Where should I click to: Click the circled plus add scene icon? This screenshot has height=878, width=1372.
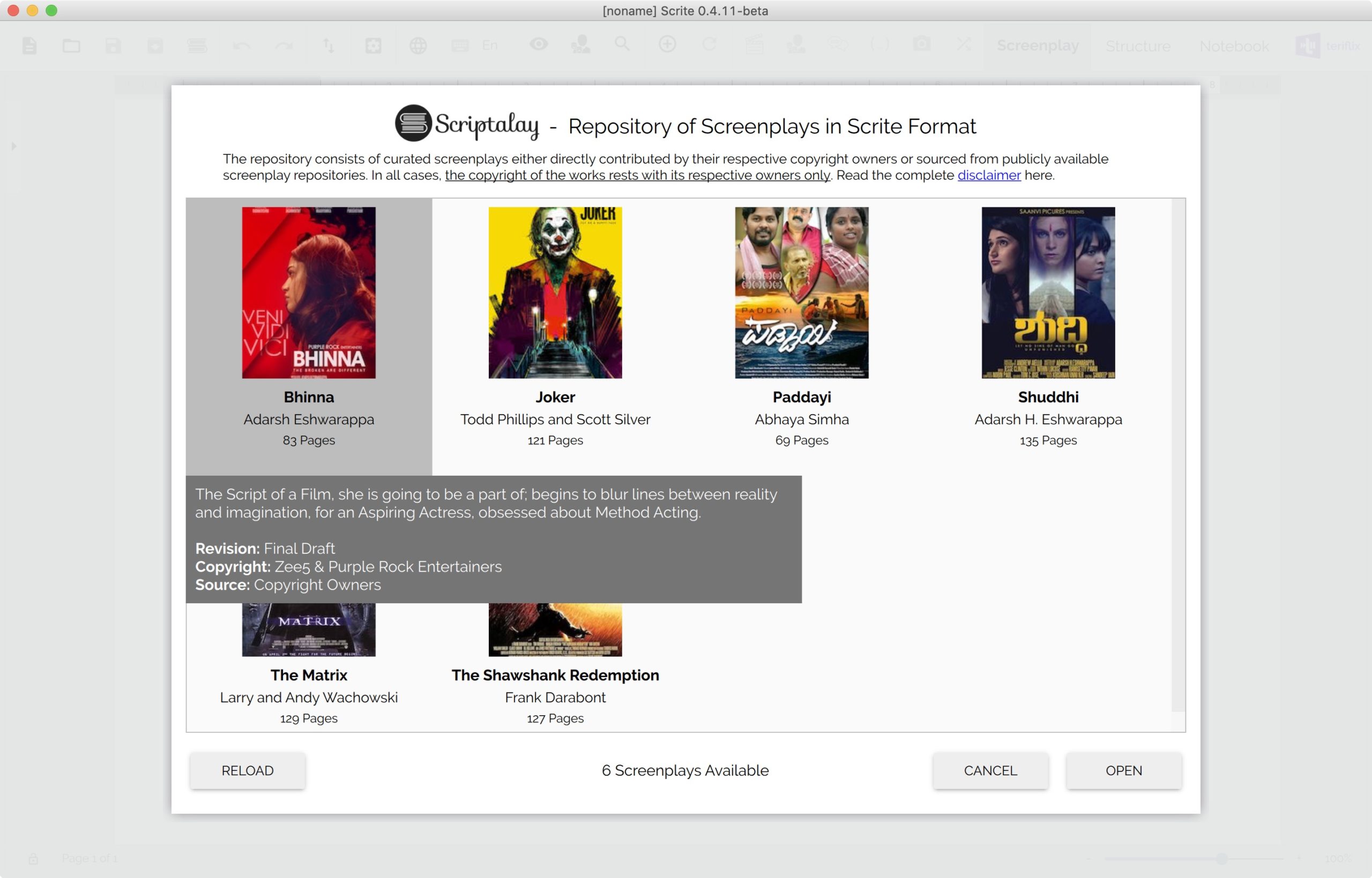coord(667,44)
